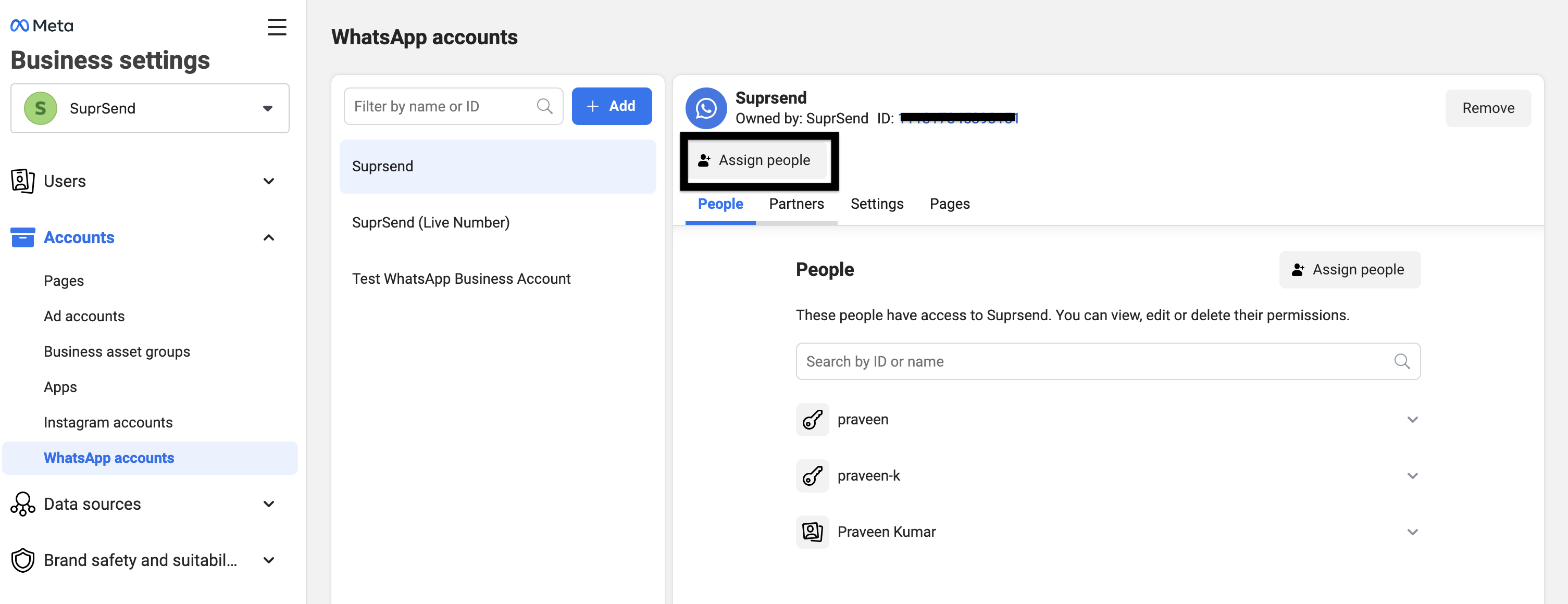This screenshot has width=1568, height=604.
Task: Click the Search by ID or name field
Action: point(1096,361)
